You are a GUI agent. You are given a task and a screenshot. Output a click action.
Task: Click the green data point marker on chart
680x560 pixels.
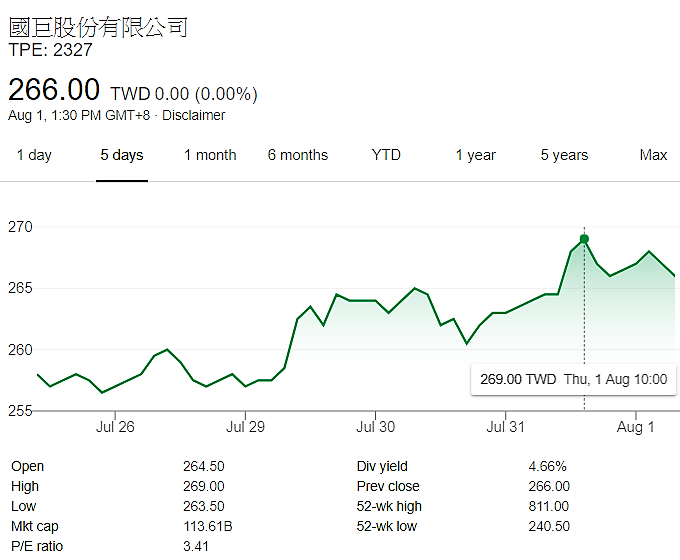(x=584, y=239)
